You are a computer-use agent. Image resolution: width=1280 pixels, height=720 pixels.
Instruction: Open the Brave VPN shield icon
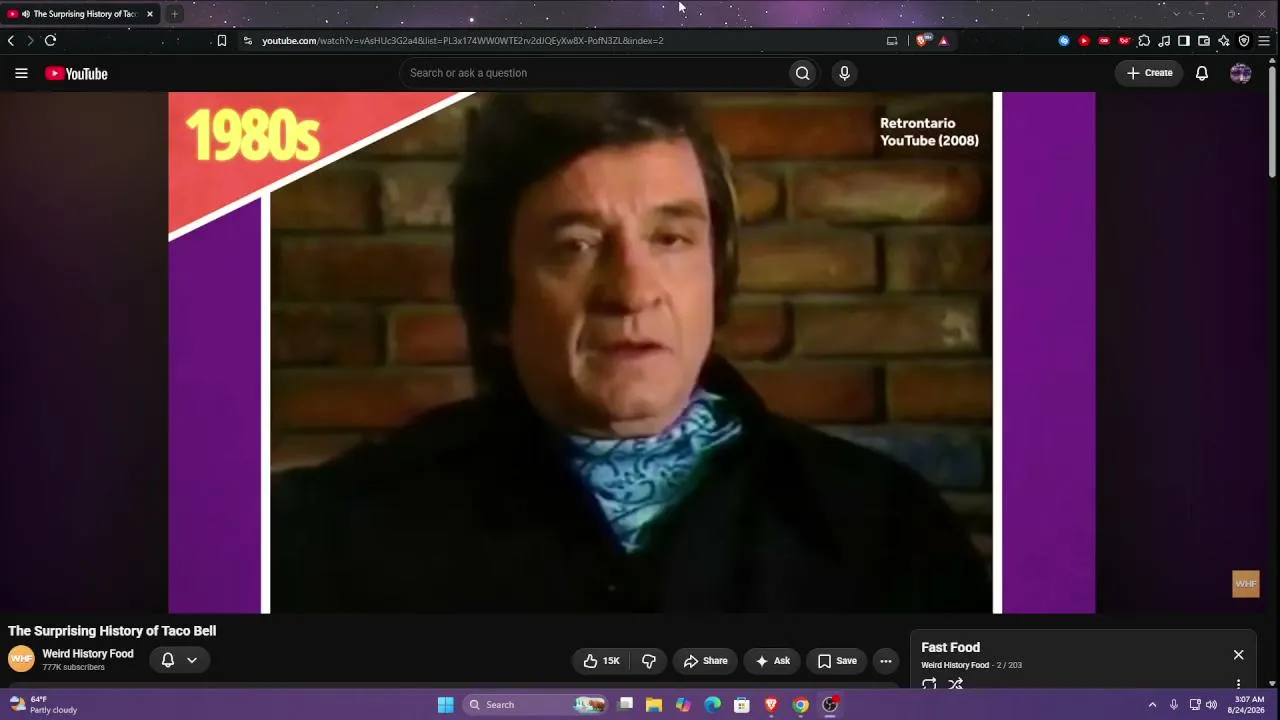[x=1244, y=41]
